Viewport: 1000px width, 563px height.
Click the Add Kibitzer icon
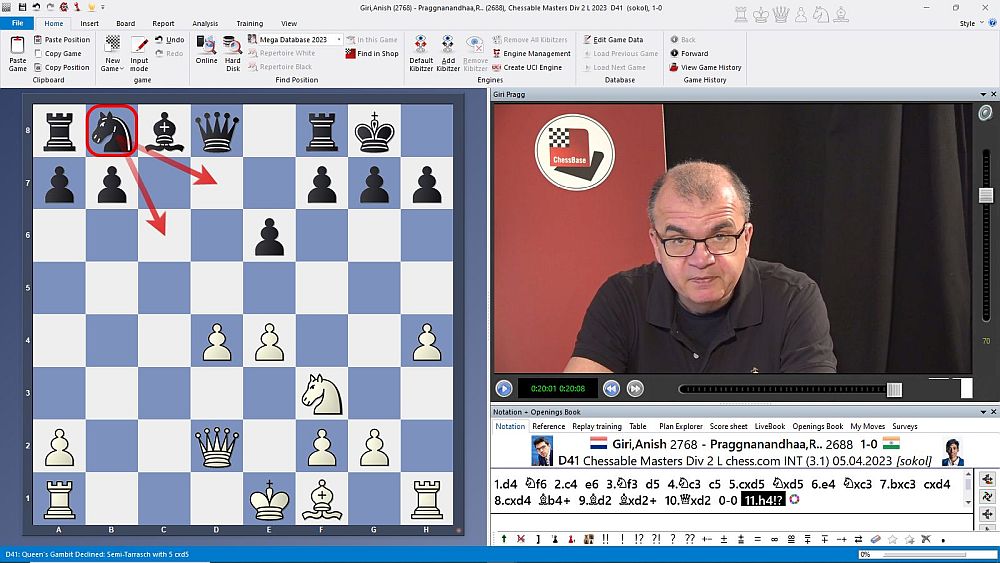[x=448, y=51]
